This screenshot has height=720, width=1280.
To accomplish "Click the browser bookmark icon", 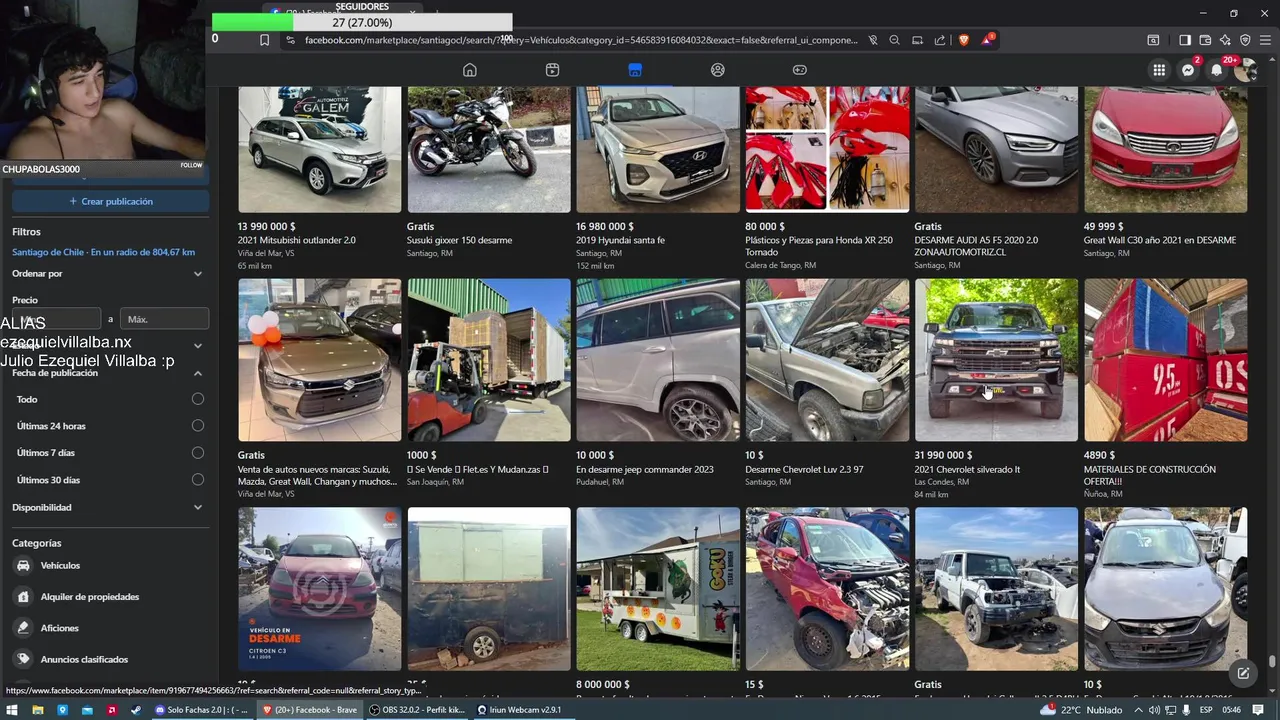I will click(x=264, y=40).
